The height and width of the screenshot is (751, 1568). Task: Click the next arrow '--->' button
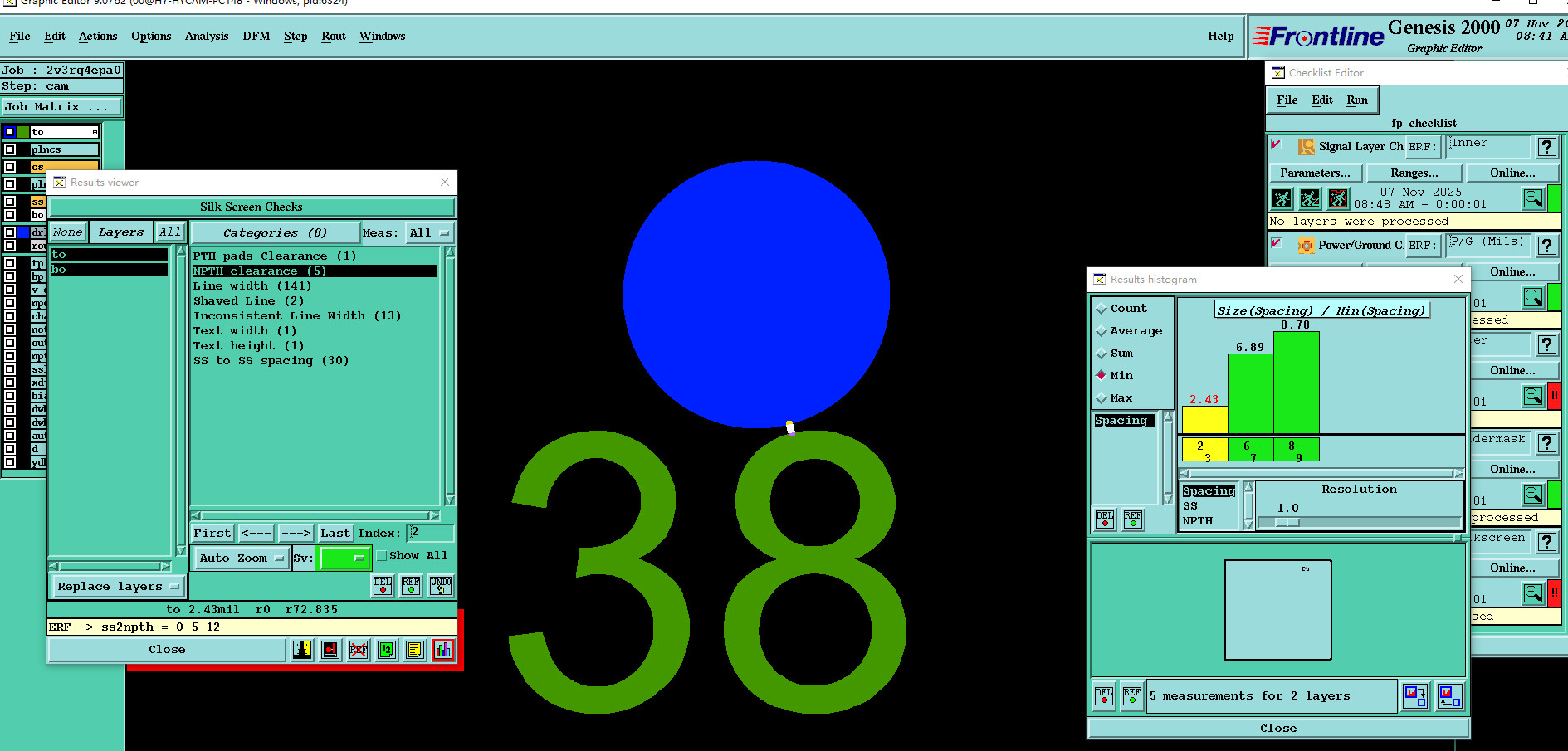pyautogui.click(x=296, y=534)
